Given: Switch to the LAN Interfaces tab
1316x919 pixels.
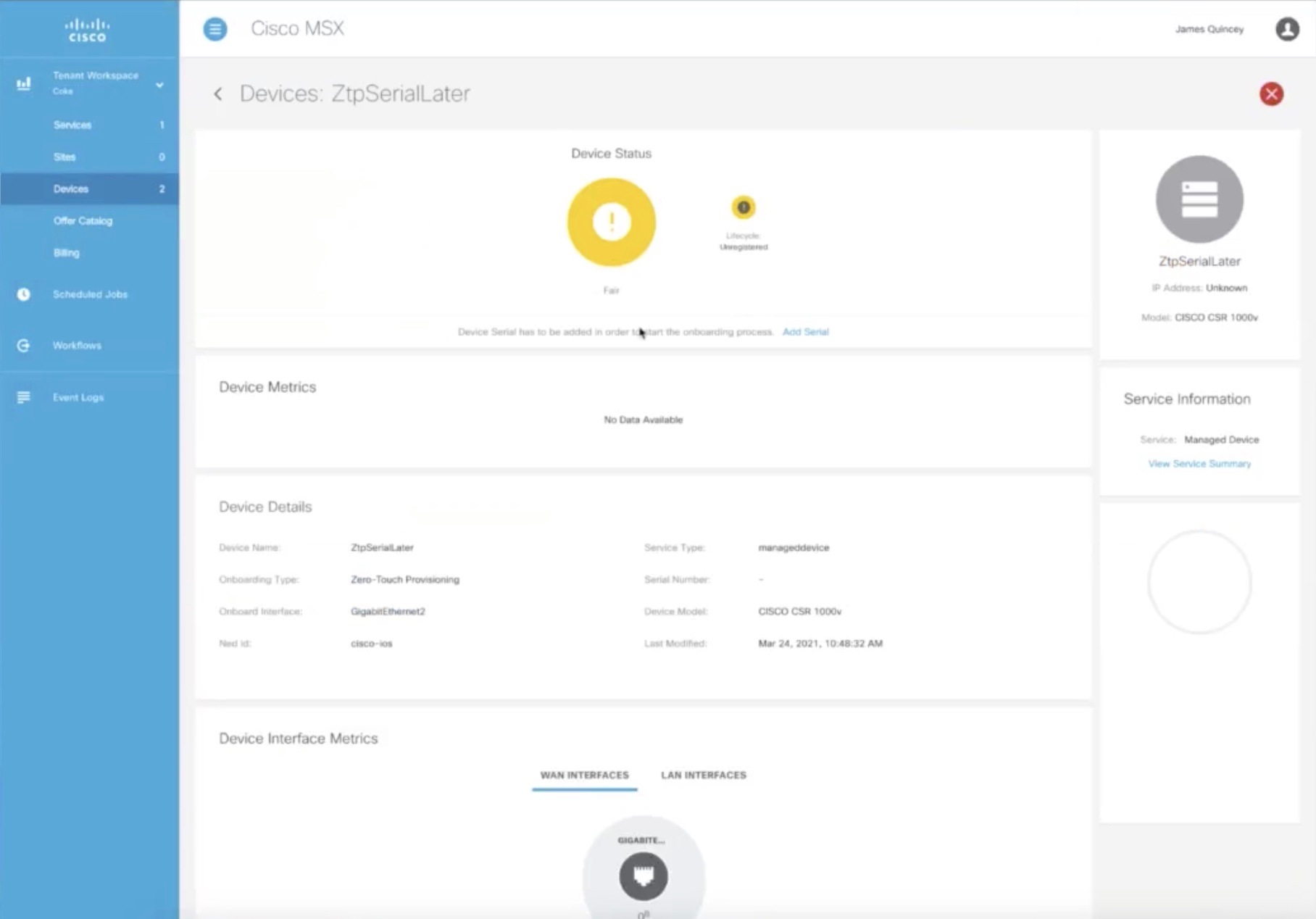Looking at the screenshot, I should [702, 775].
